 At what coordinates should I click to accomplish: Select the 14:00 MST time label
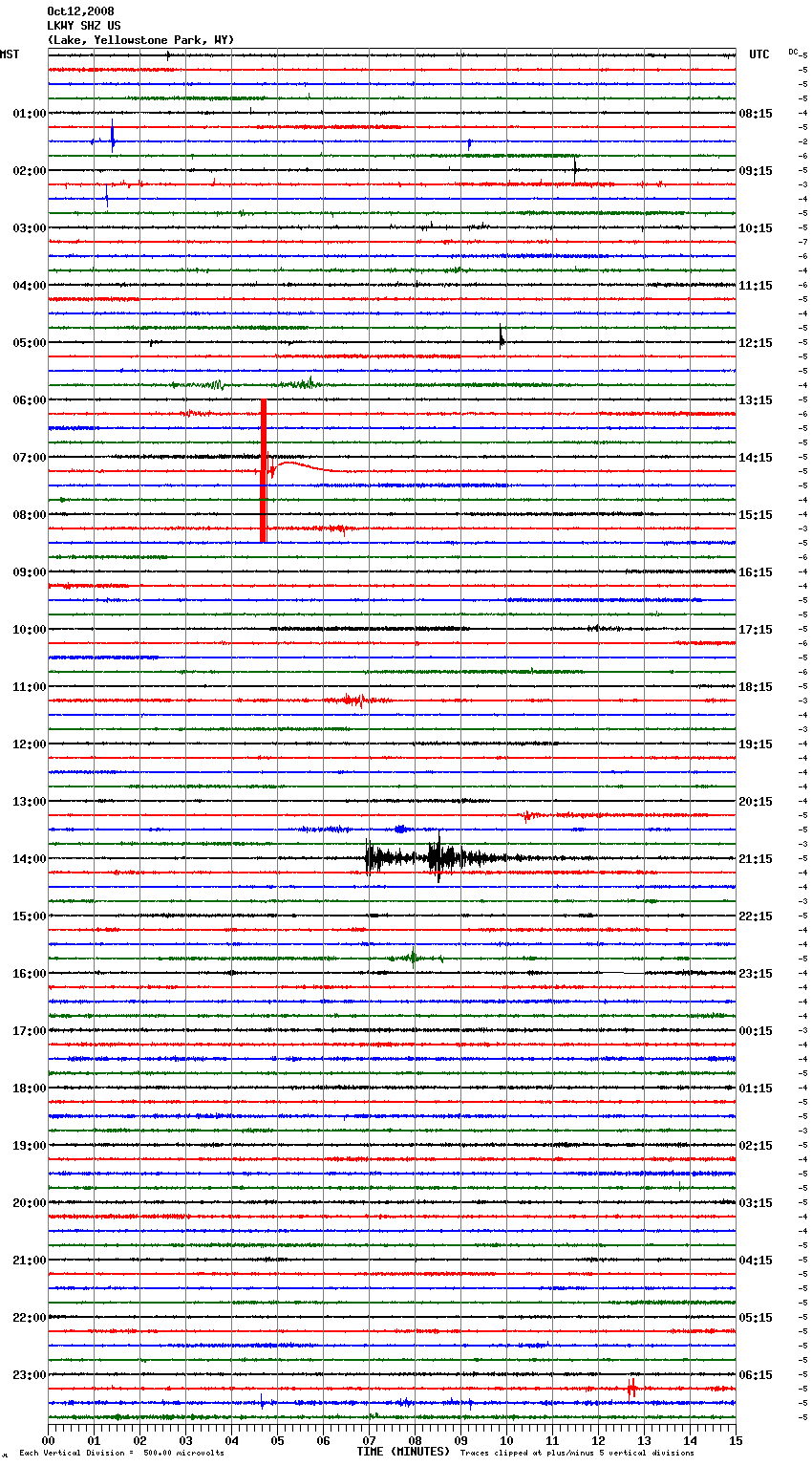(30, 859)
